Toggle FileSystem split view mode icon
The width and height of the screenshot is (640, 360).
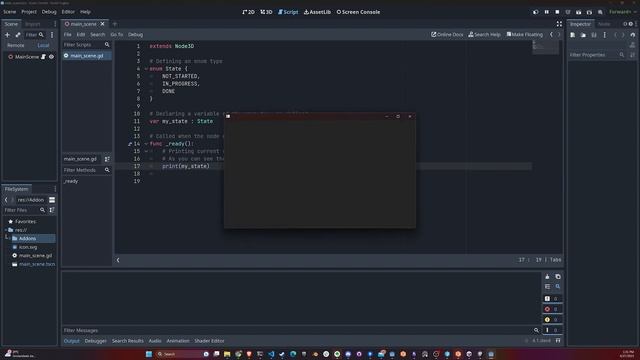click(52, 200)
